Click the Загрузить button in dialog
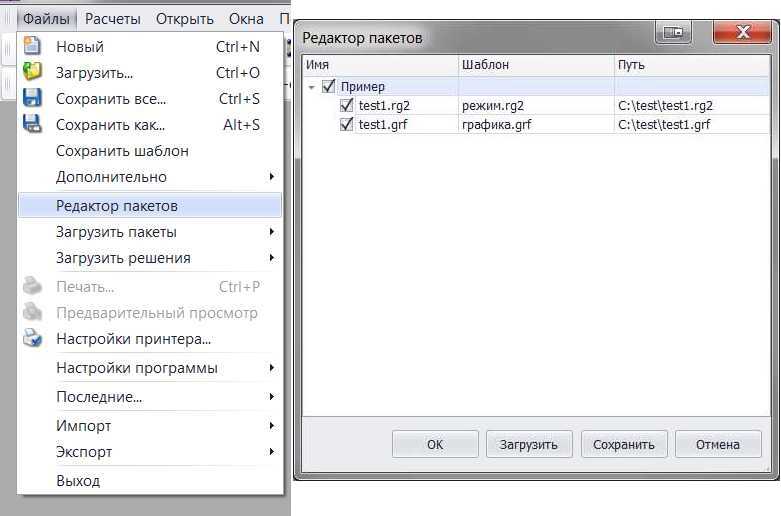The height and width of the screenshot is (516, 781). click(529, 444)
